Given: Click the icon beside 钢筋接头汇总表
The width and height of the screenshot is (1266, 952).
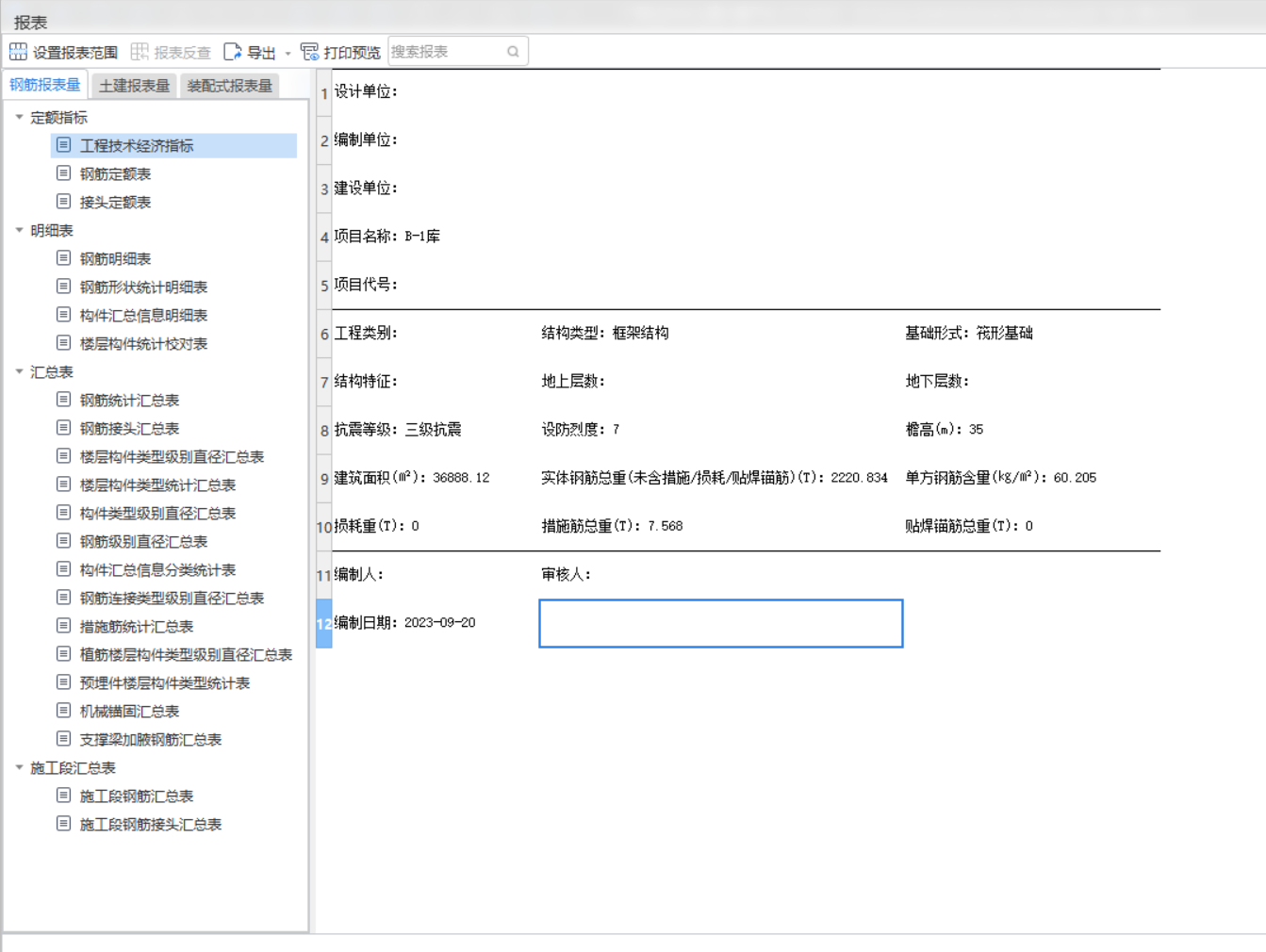Looking at the screenshot, I should pos(63,428).
